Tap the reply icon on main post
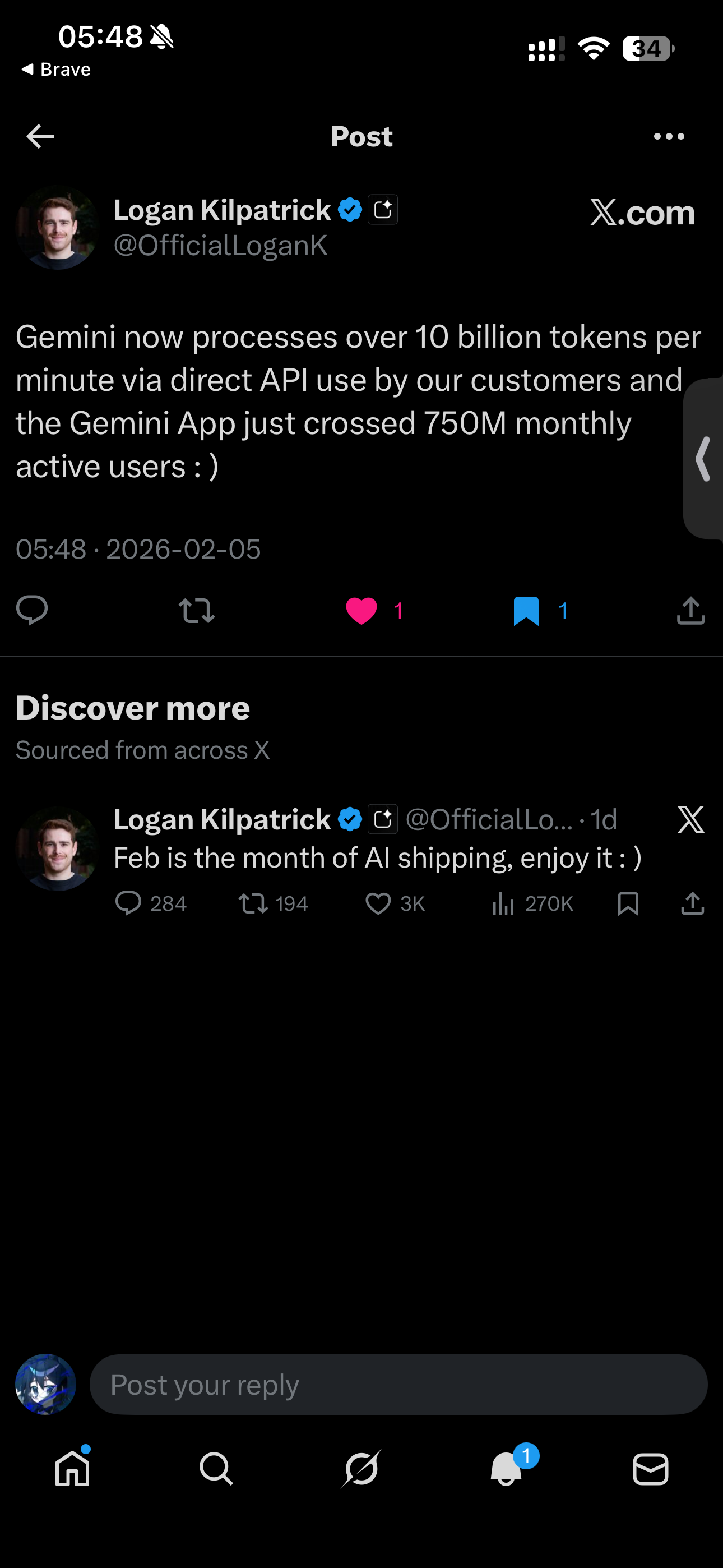 click(31, 611)
